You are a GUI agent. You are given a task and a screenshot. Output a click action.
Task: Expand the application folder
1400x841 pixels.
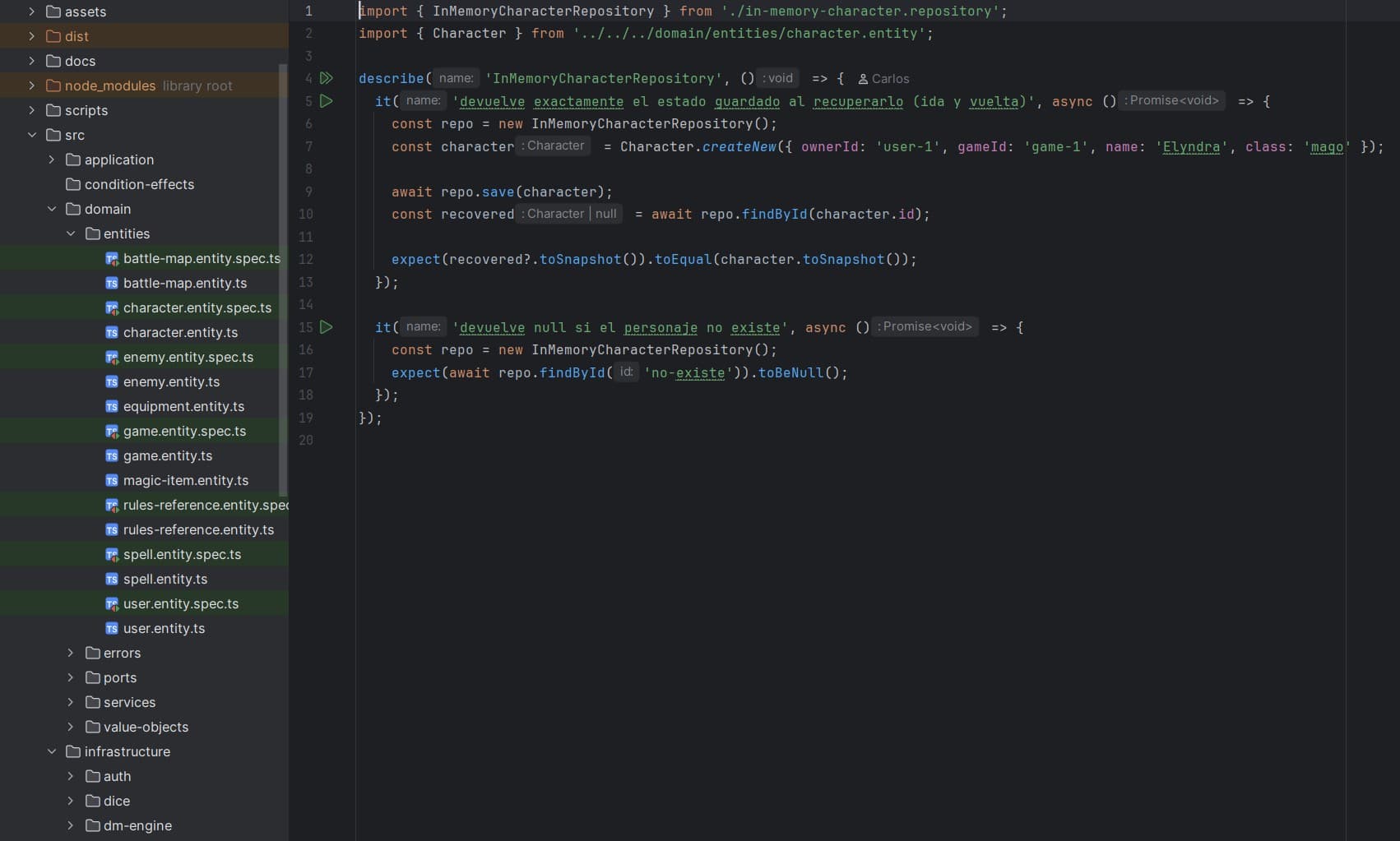pyautogui.click(x=52, y=159)
